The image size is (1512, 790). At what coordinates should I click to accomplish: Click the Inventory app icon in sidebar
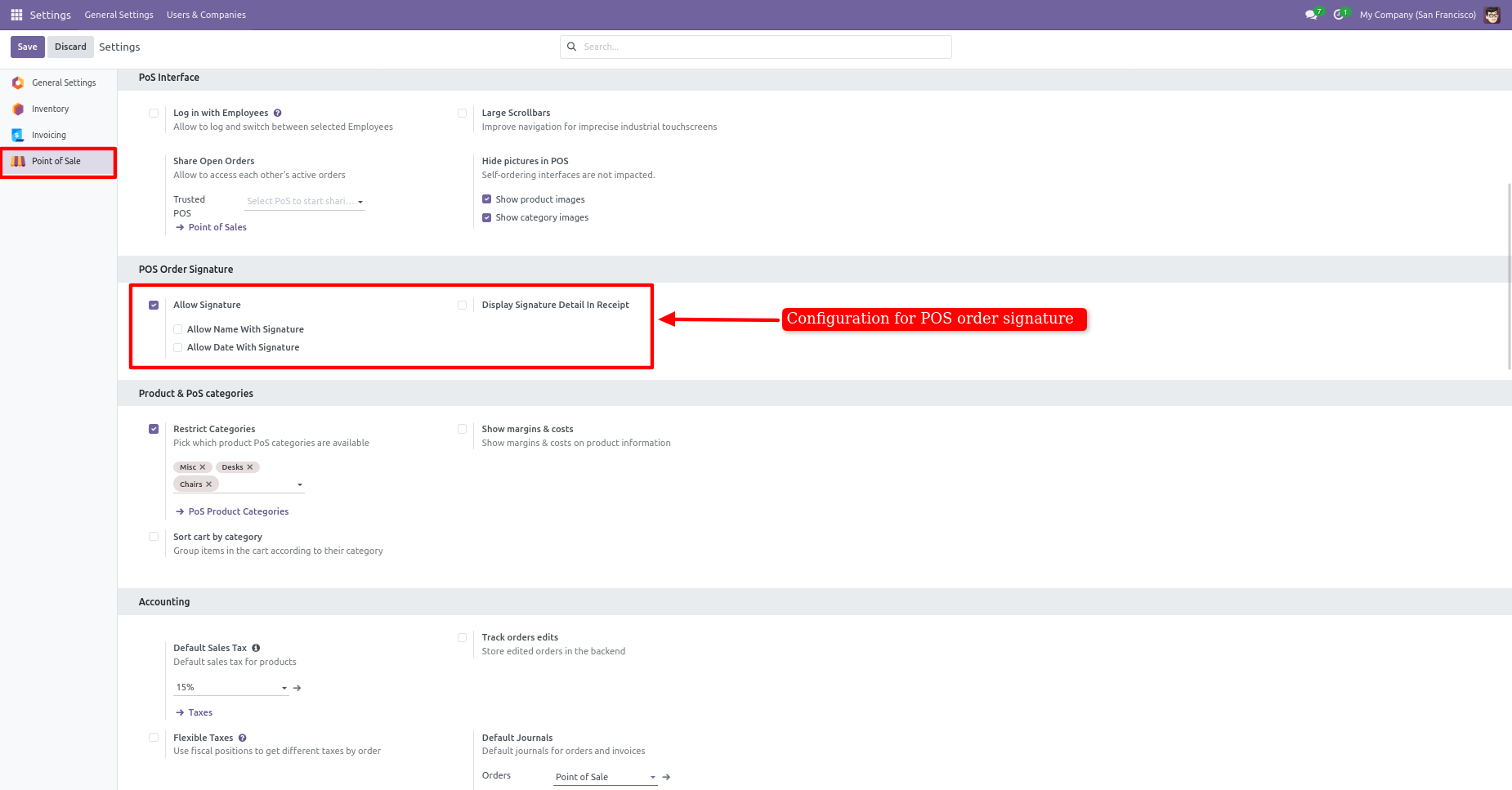coord(18,109)
